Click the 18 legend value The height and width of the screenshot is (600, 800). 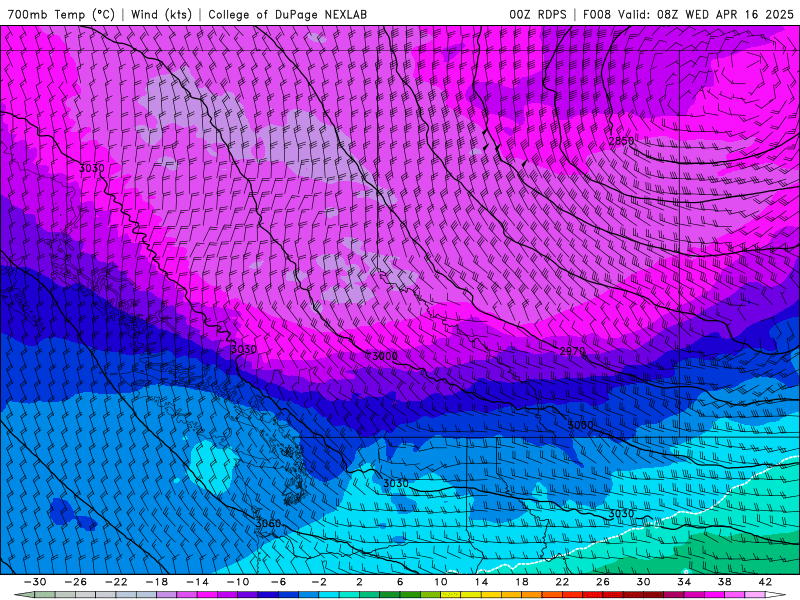point(521,582)
